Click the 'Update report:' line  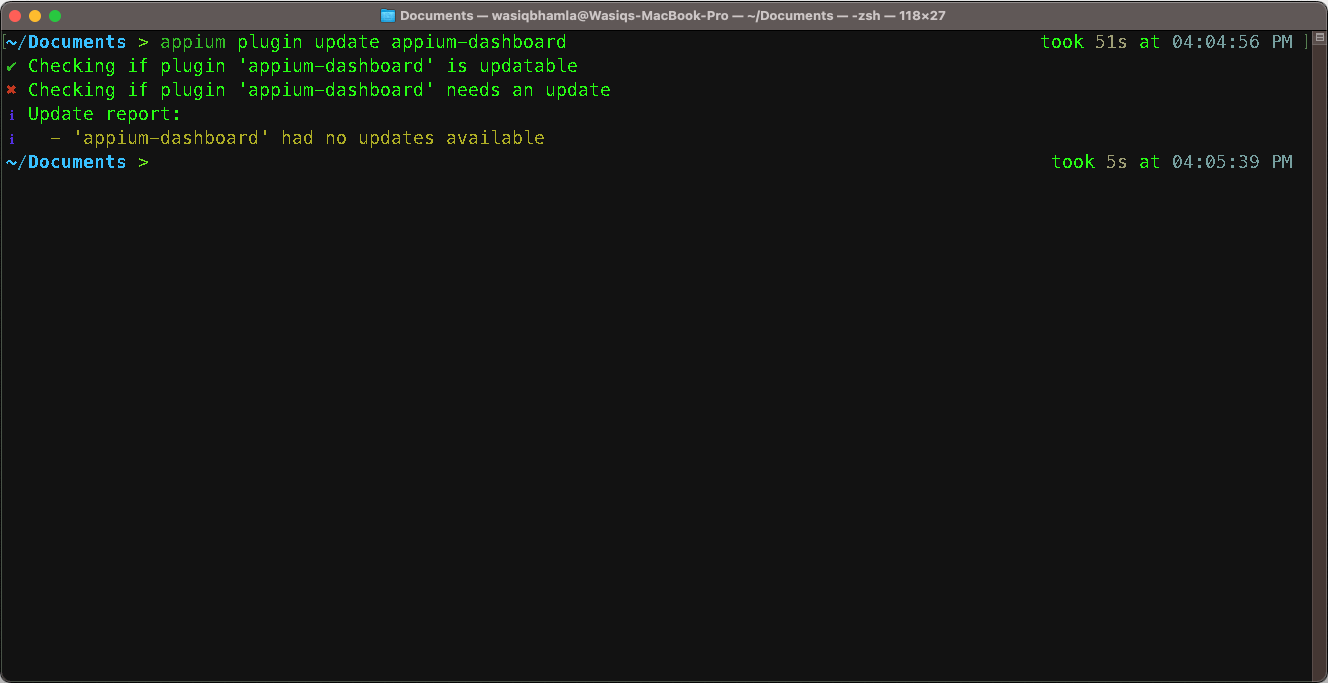pyautogui.click(x=103, y=113)
